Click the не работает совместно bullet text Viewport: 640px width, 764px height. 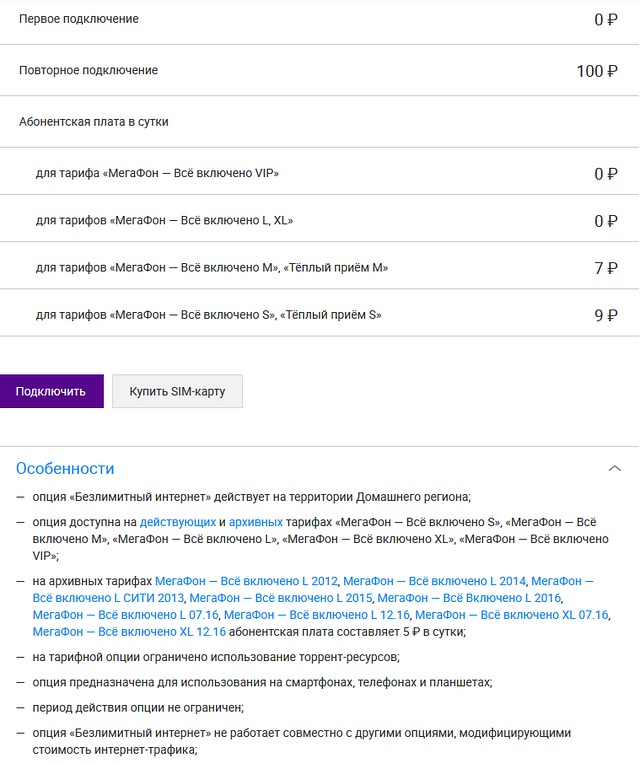[x=301, y=741]
